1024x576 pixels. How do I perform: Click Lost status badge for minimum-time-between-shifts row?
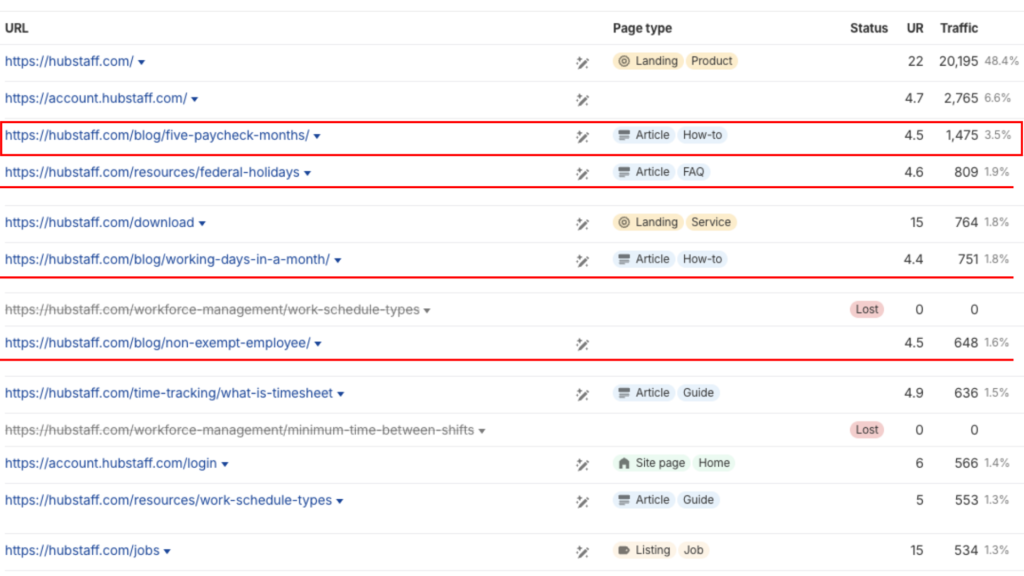867,430
